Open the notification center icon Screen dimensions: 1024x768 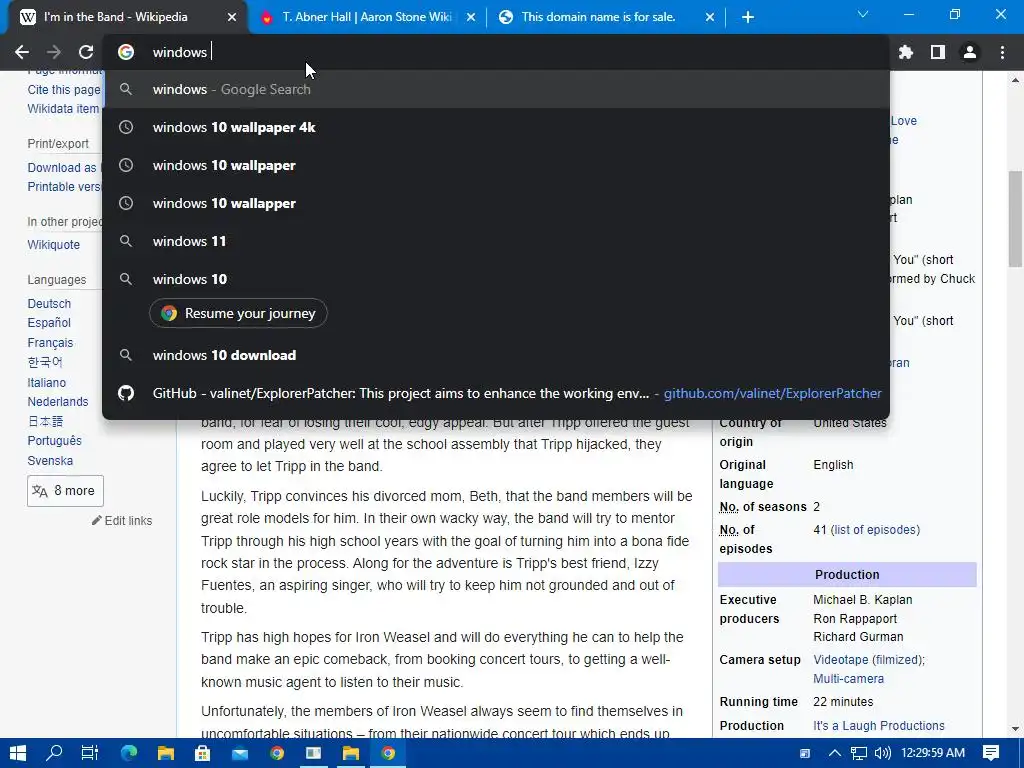pos(991,753)
